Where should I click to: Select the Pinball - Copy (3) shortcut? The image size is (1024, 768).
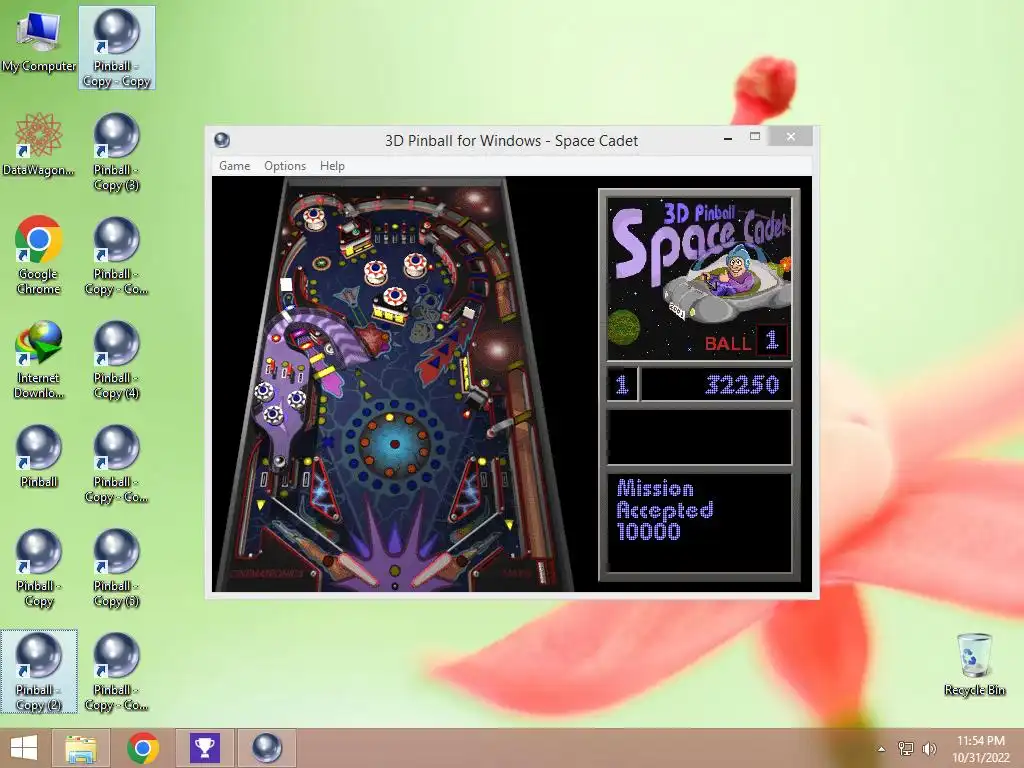click(117, 152)
